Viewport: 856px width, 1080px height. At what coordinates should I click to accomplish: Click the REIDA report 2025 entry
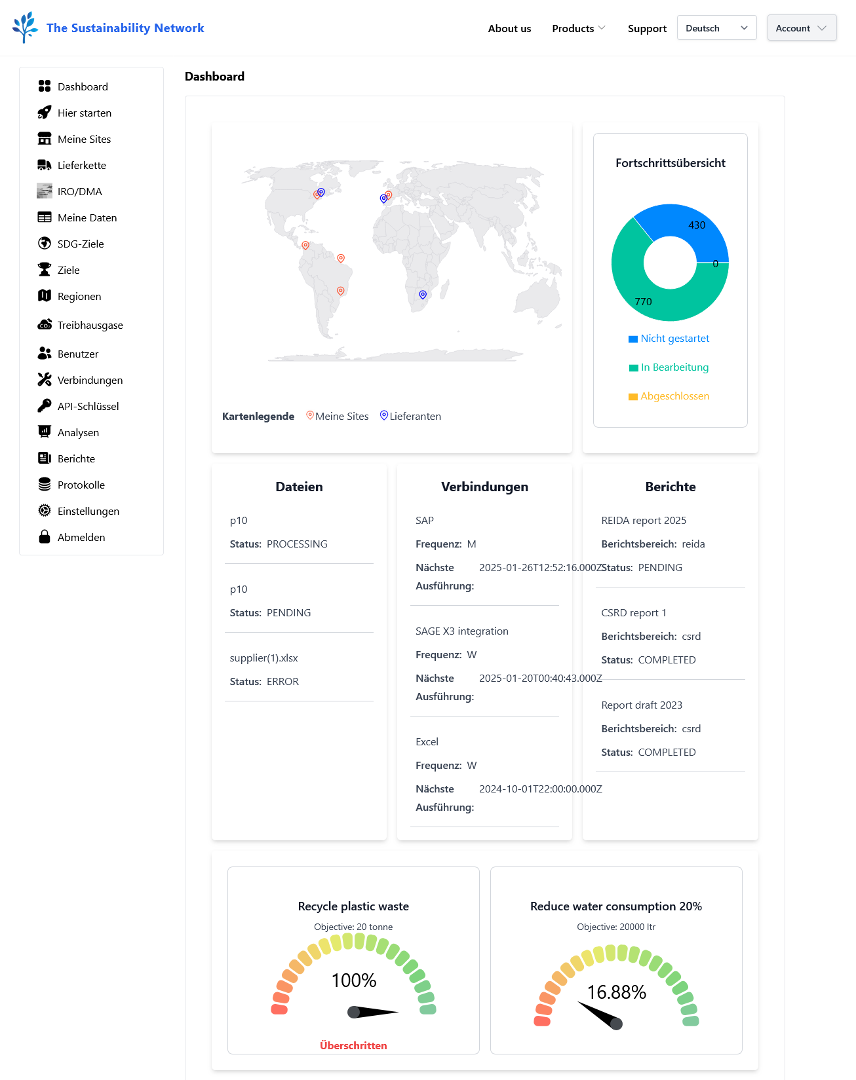pos(643,521)
